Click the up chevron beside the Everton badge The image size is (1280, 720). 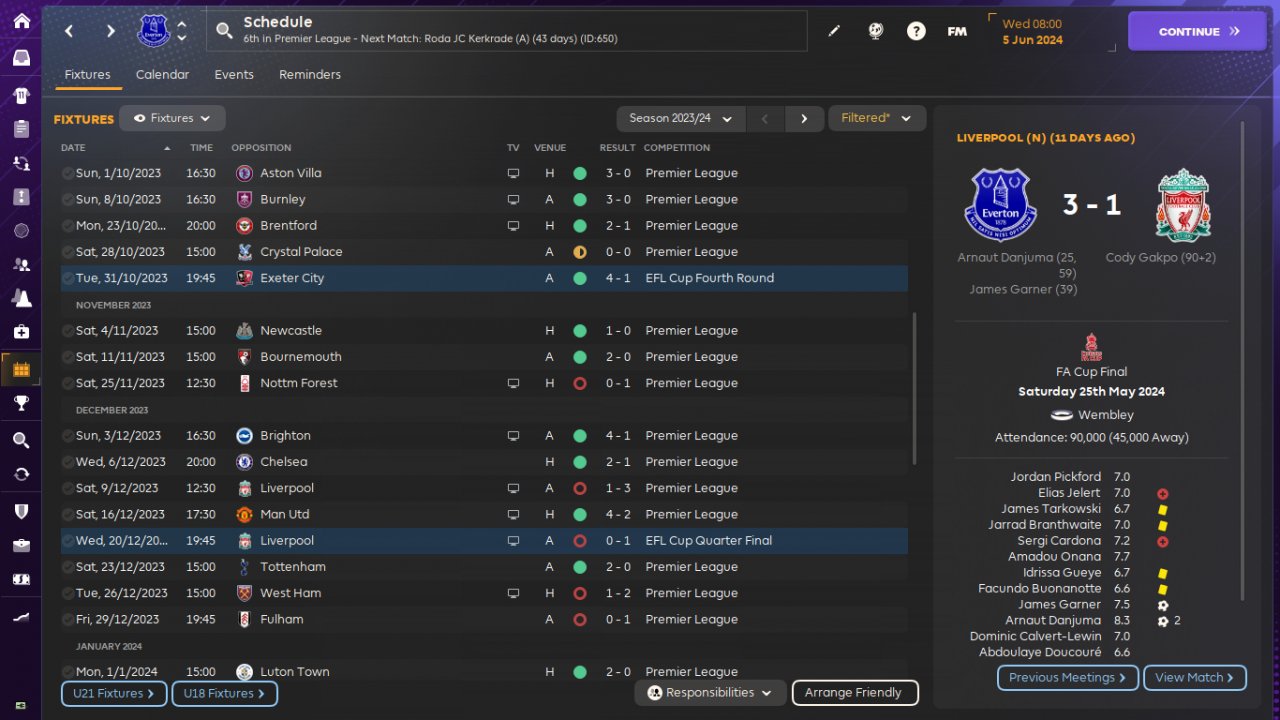(181, 24)
